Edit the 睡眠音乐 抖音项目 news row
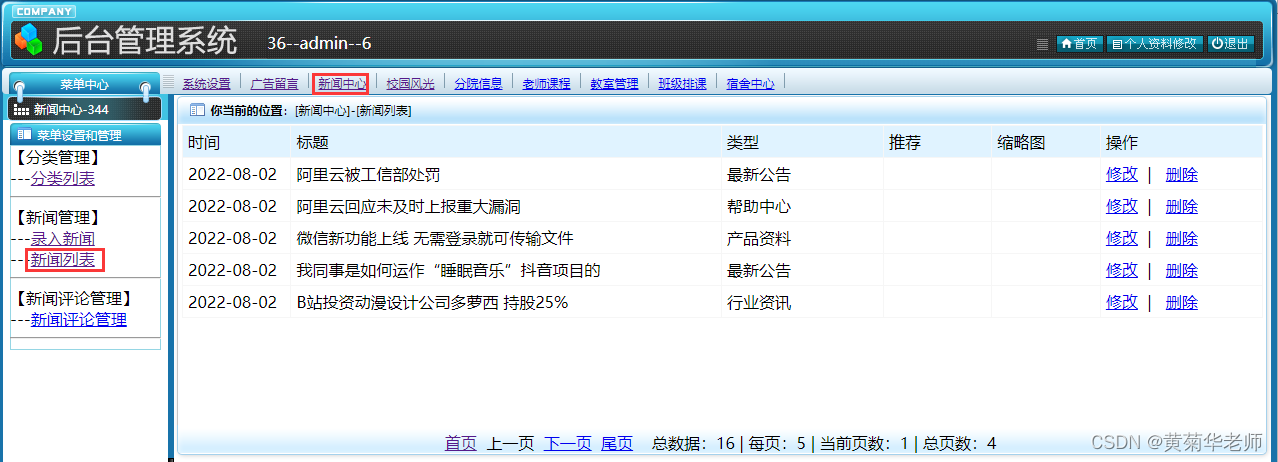This screenshot has height=462, width=1278. (1122, 270)
